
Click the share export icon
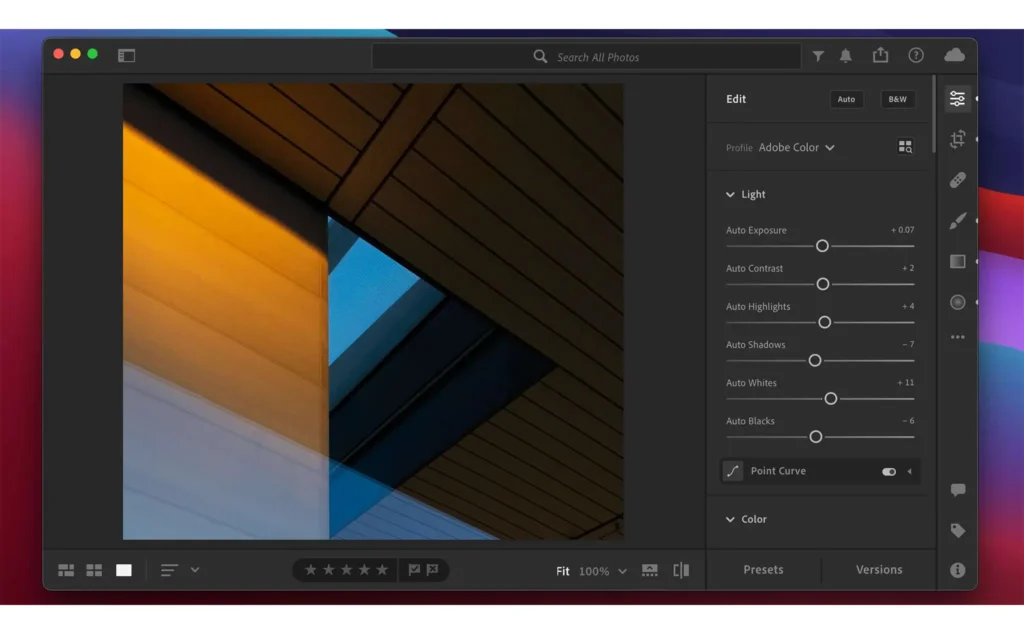880,55
